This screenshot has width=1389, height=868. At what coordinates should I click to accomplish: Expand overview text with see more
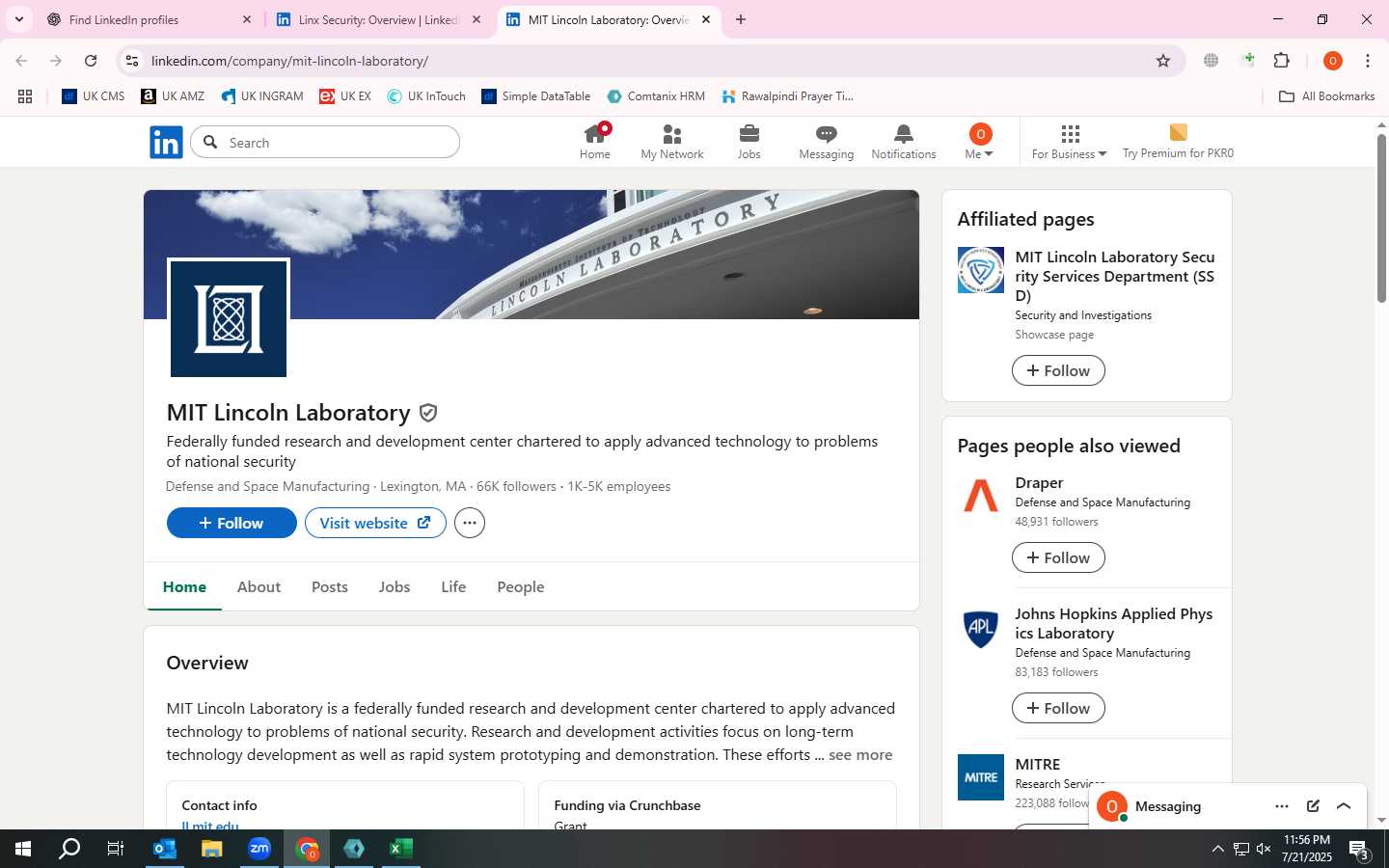point(860,755)
